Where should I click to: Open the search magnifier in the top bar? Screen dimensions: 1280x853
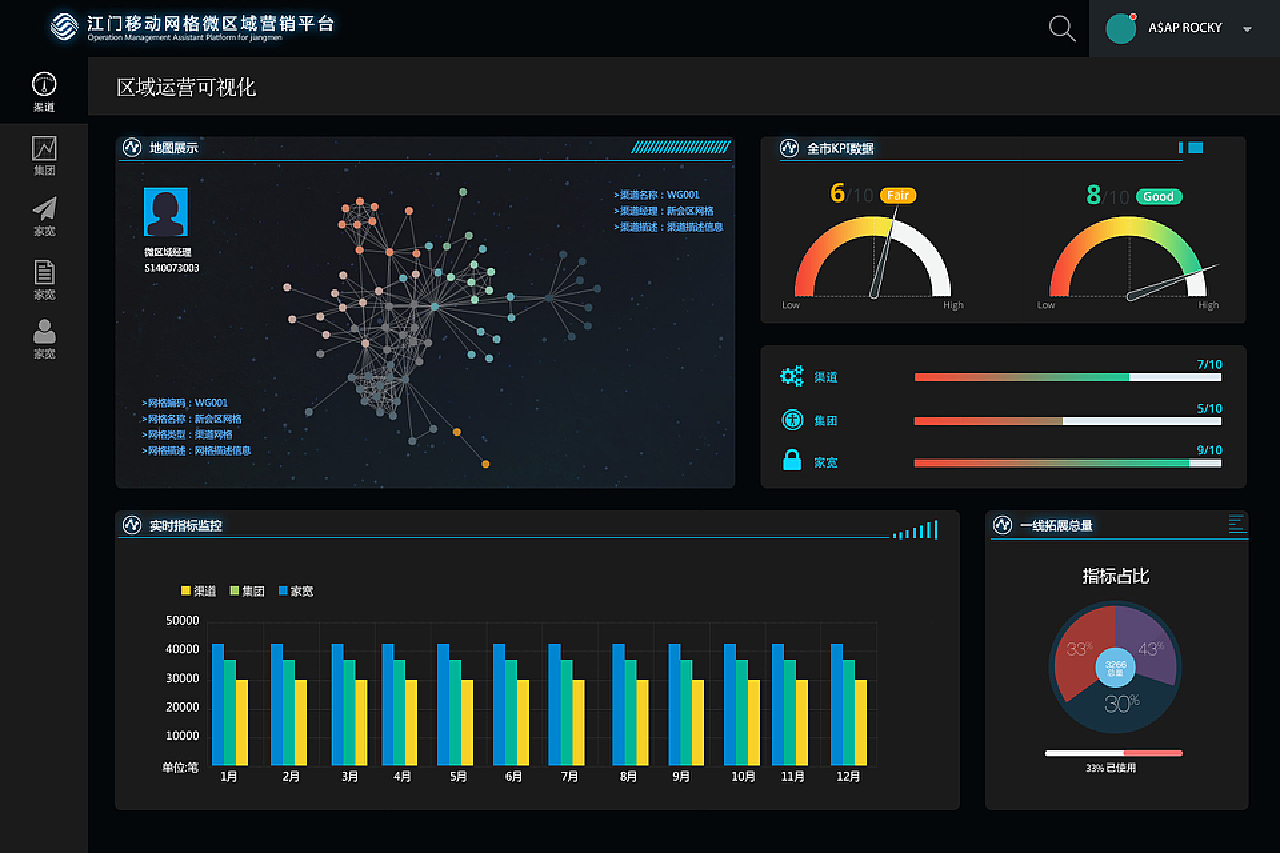[x=1061, y=28]
